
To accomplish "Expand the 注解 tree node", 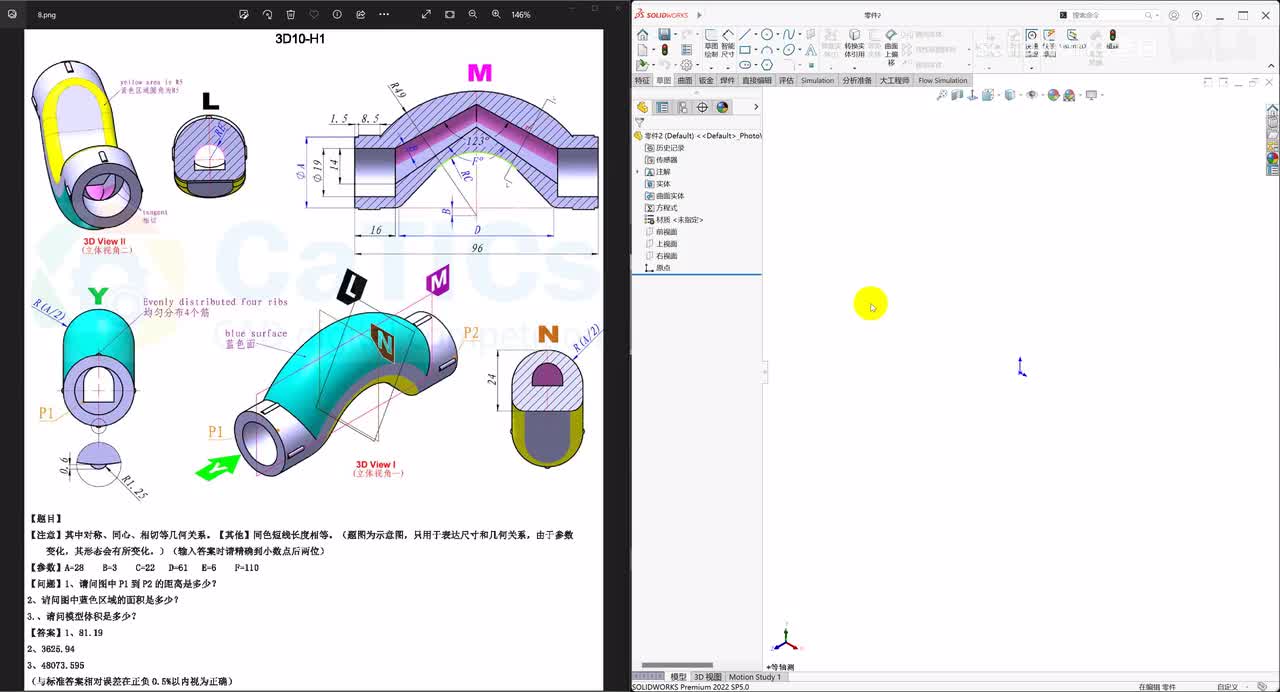I will point(637,172).
